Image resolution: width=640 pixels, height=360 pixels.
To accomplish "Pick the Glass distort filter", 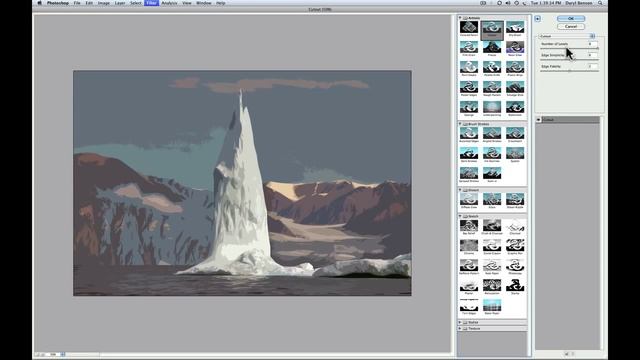I will (x=492, y=200).
